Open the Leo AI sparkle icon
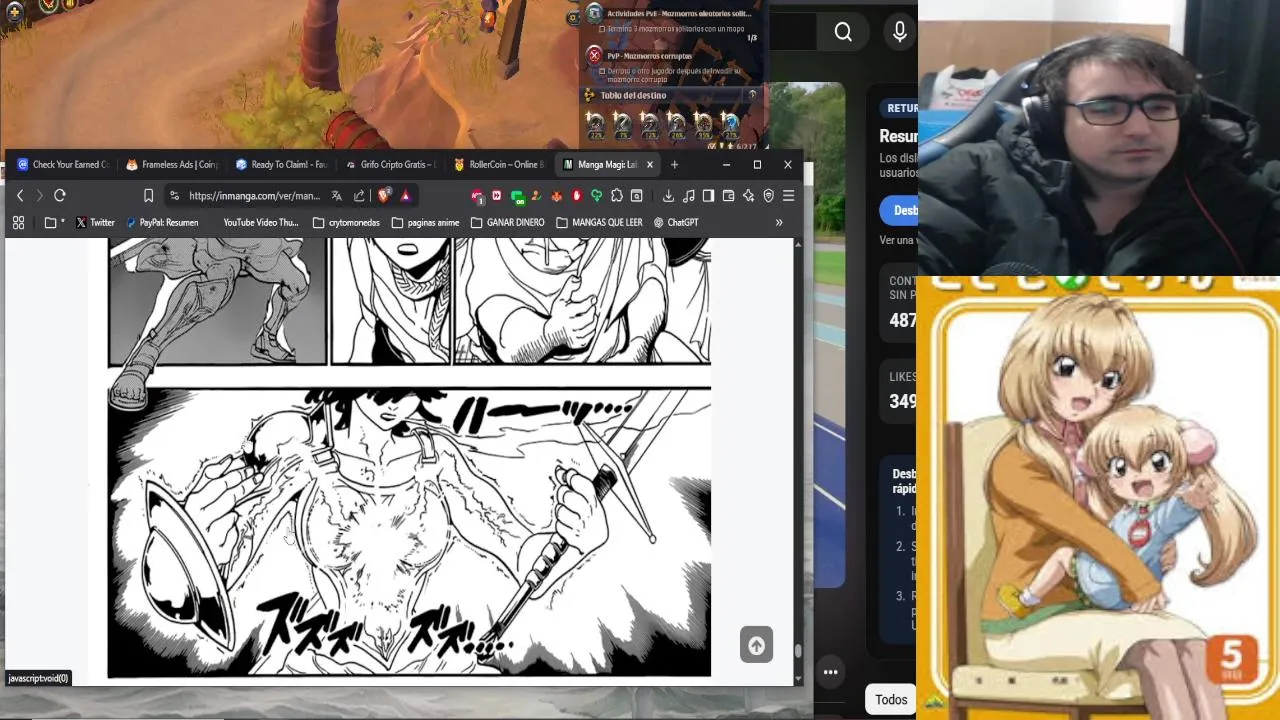Image resolution: width=1280 pixels, height=720 pixels. click(748, 196)
